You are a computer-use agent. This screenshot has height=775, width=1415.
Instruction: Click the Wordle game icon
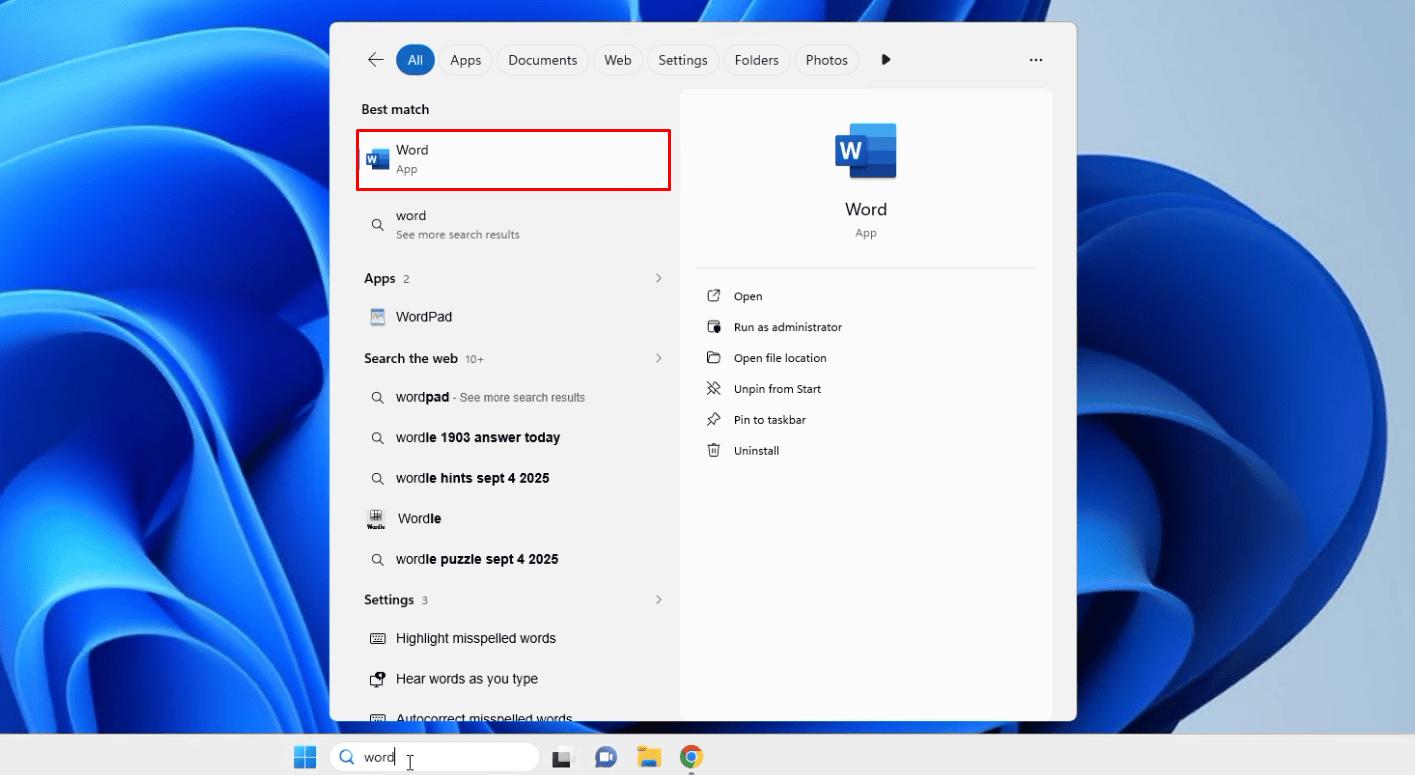[x=376, y=519]
